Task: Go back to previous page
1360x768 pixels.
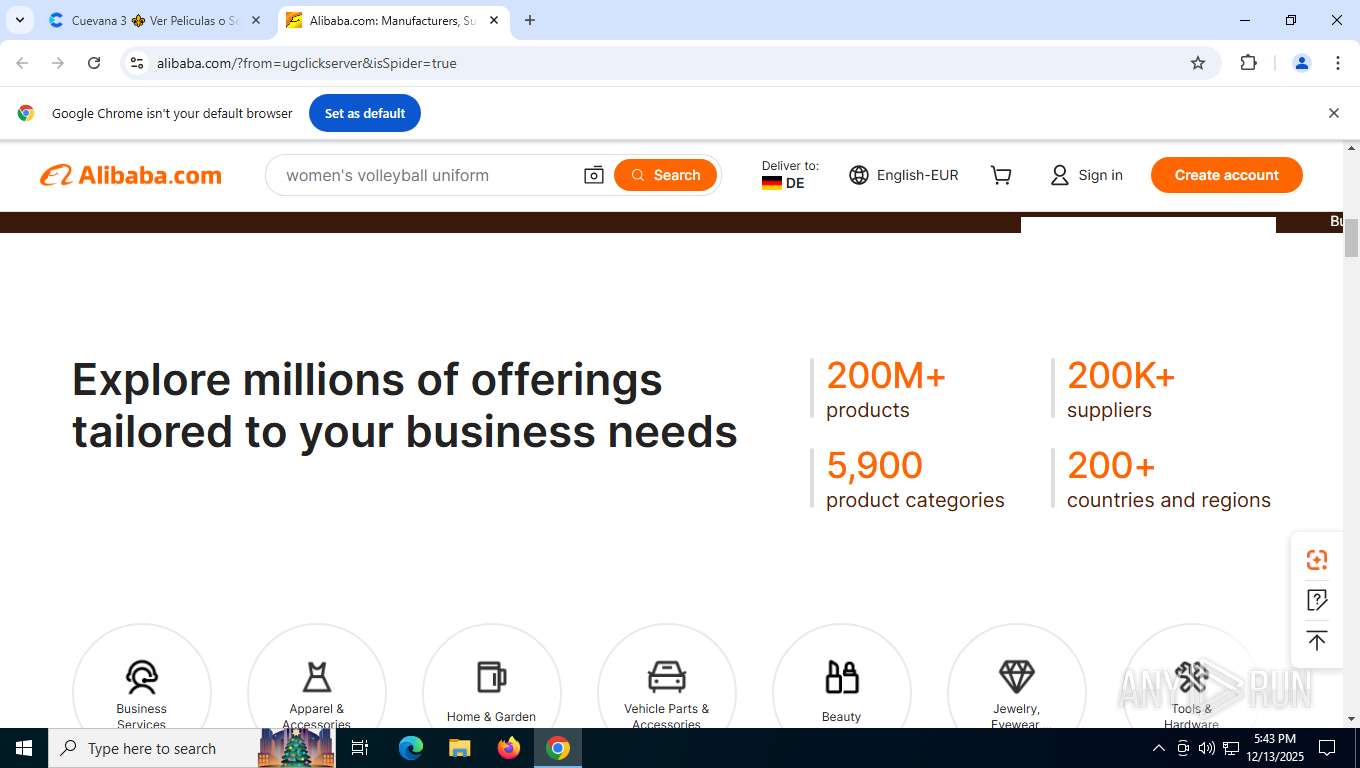Action: coord(22,63)
